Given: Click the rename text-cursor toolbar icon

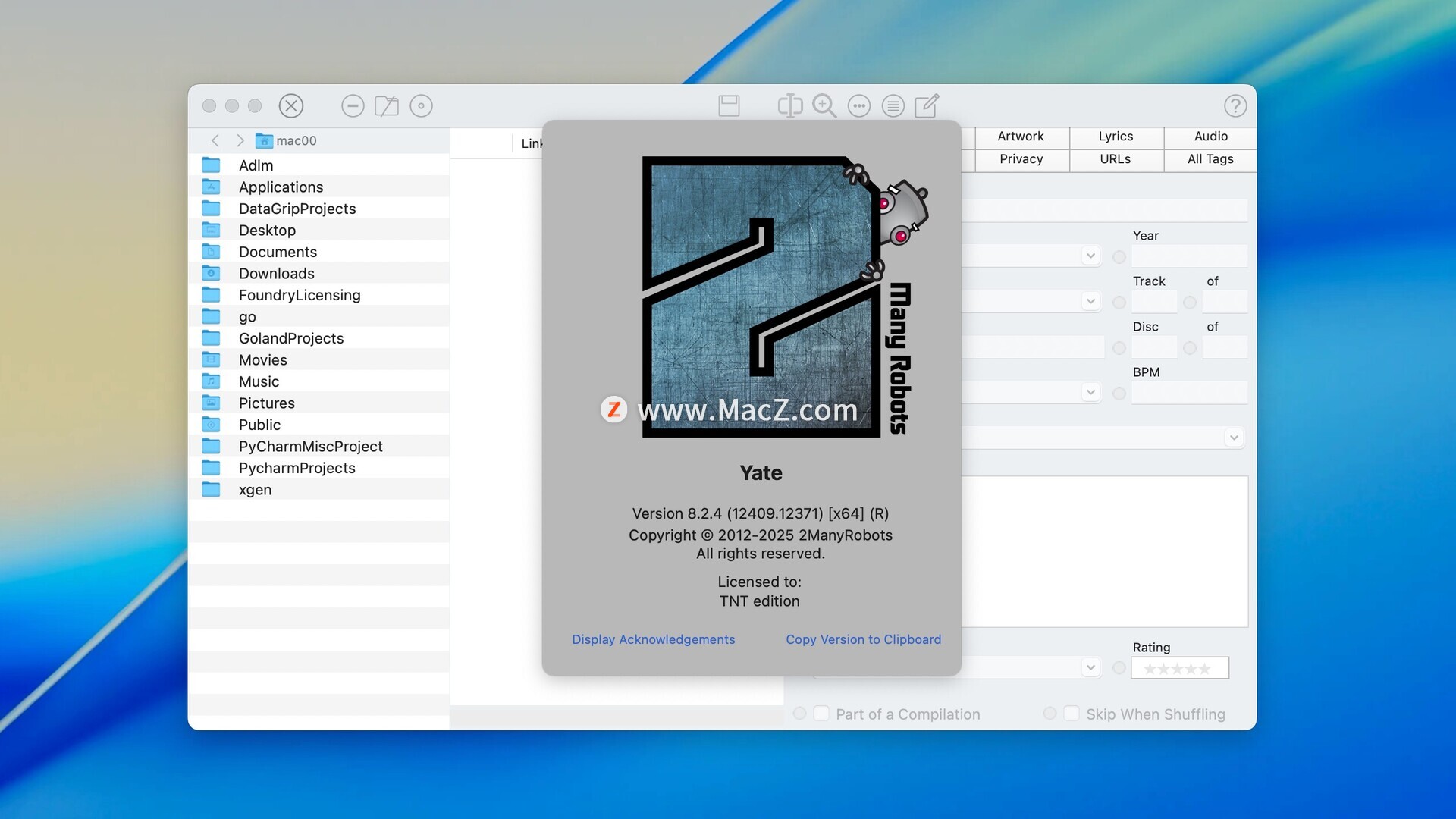Looking at the screenshot, I should pos(789,105).
